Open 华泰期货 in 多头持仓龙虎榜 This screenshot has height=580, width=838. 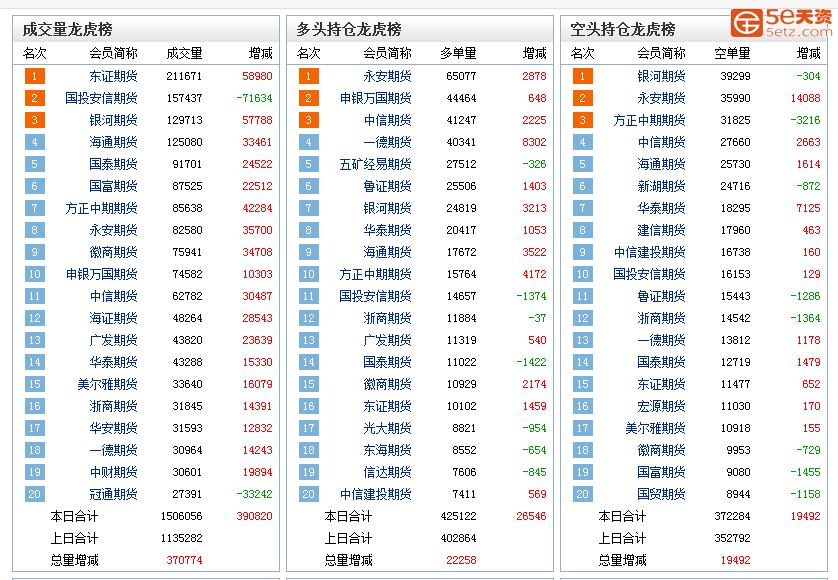click(387, 230)
